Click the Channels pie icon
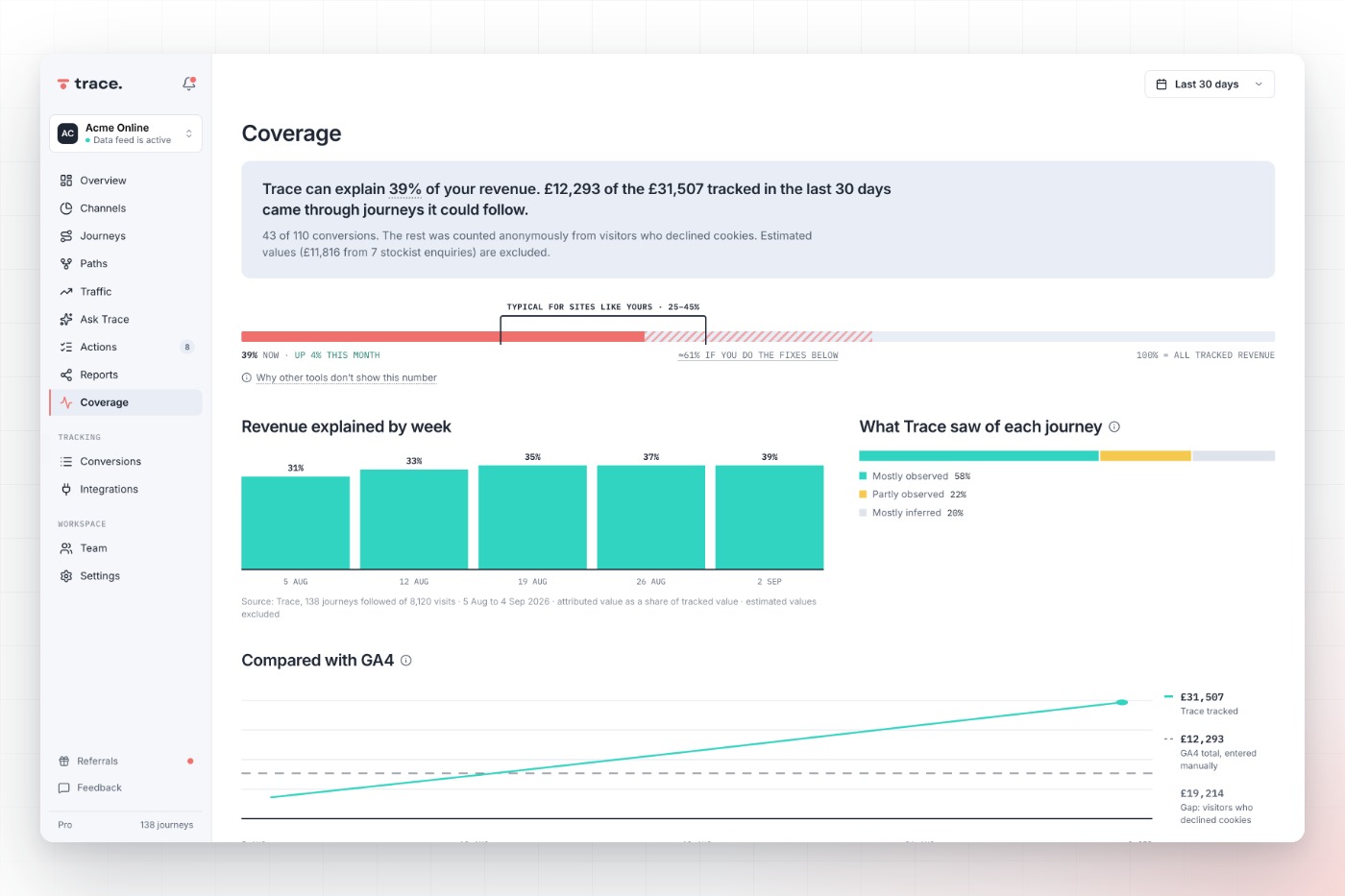The height and width of the screenshot is (896, 1345). 66,208
